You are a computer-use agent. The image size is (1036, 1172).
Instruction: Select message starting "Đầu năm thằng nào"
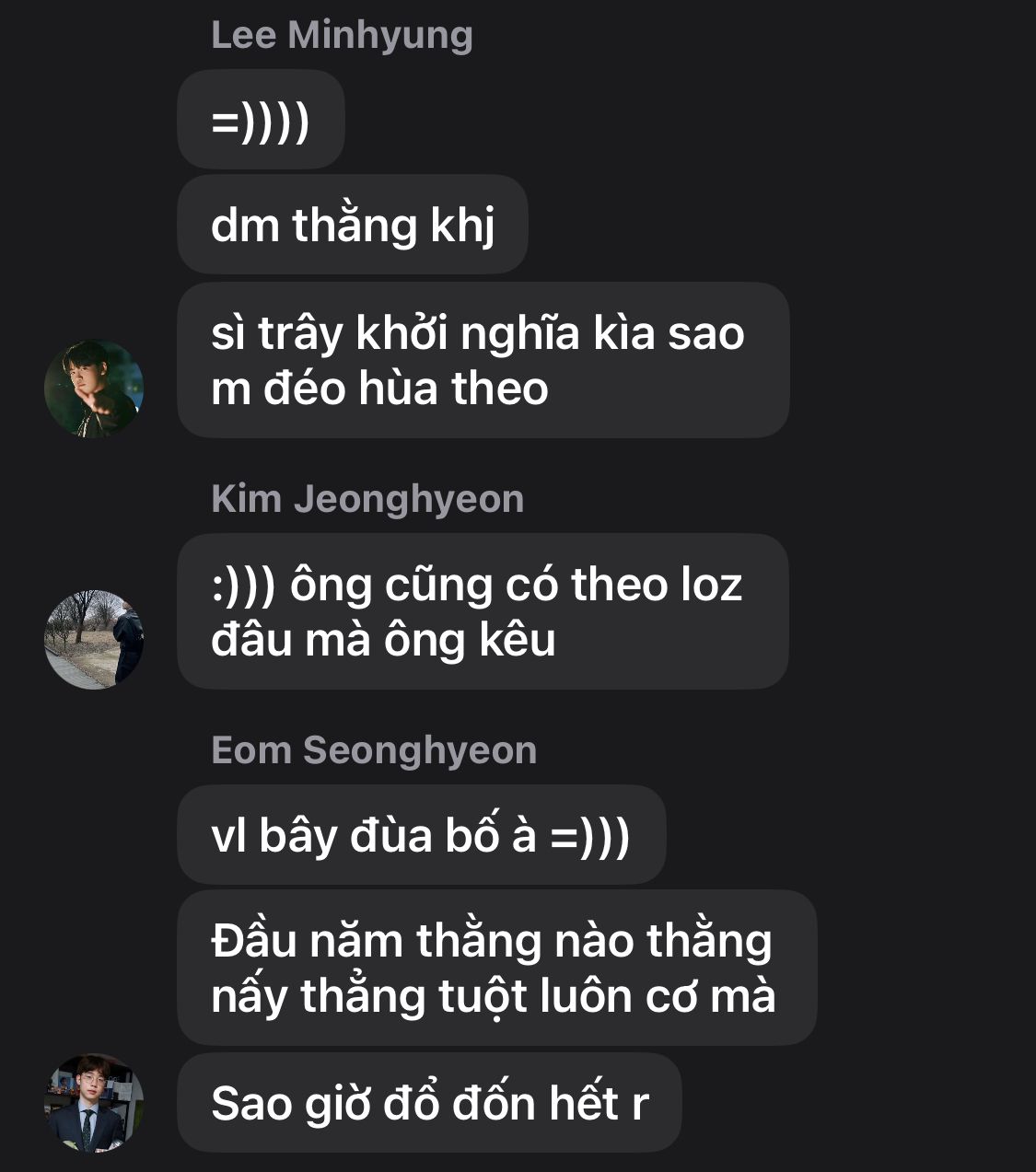496,968
